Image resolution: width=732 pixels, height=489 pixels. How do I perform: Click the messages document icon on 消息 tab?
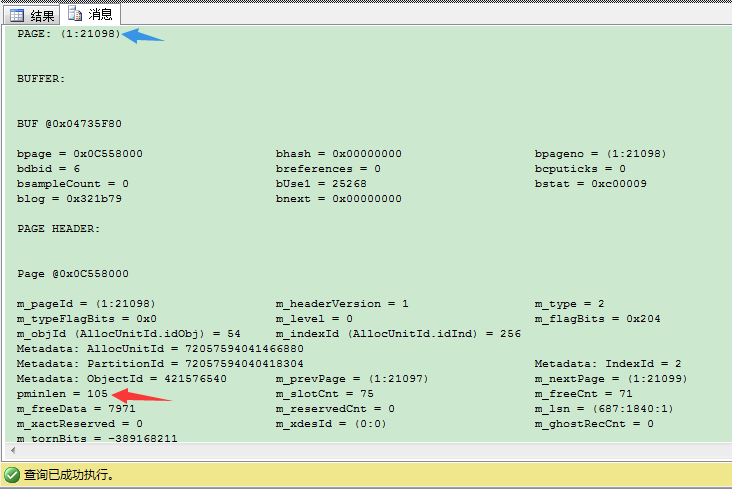[x=75, y=14]
